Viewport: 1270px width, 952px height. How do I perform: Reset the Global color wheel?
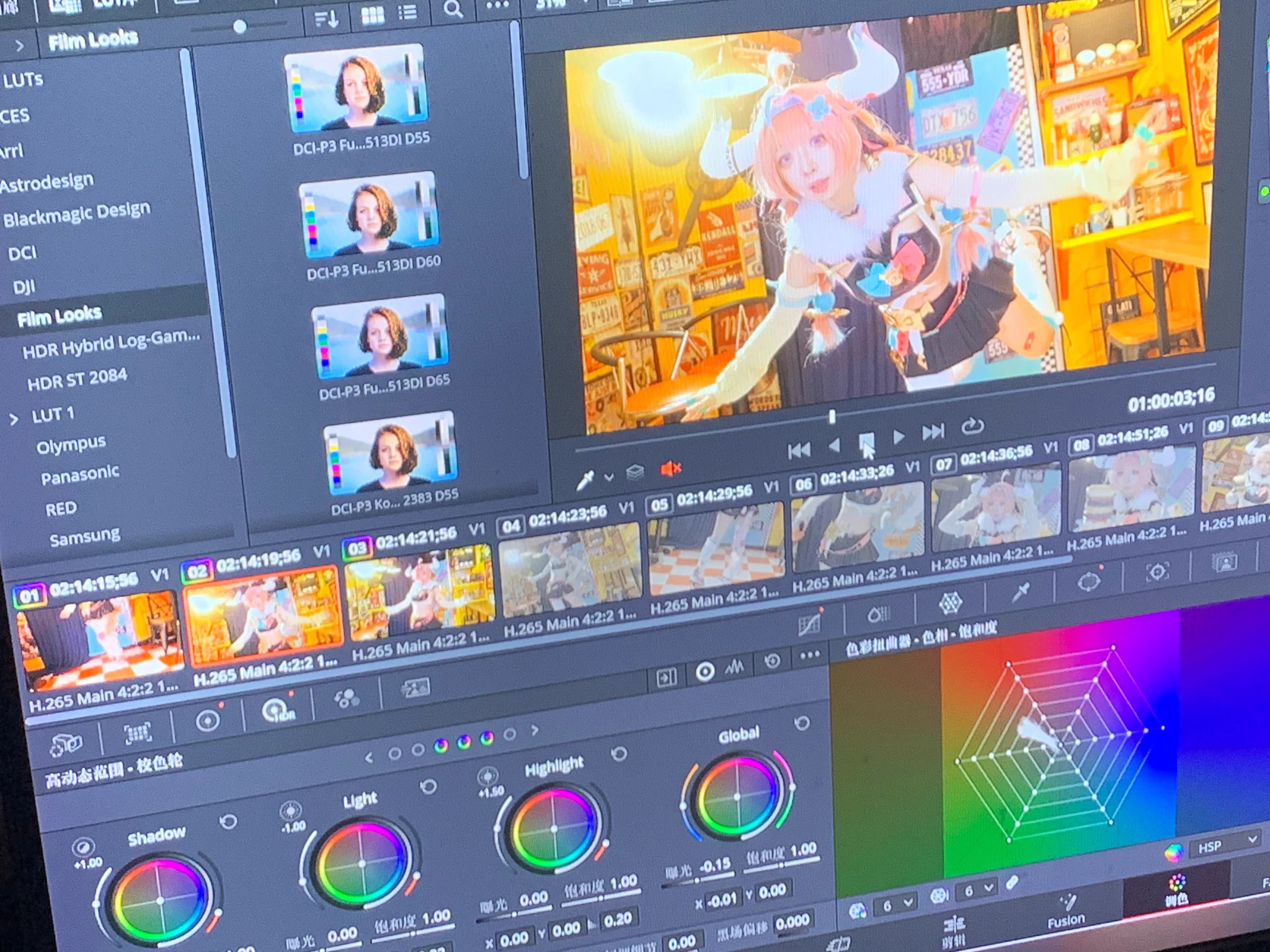pos(802,723)
